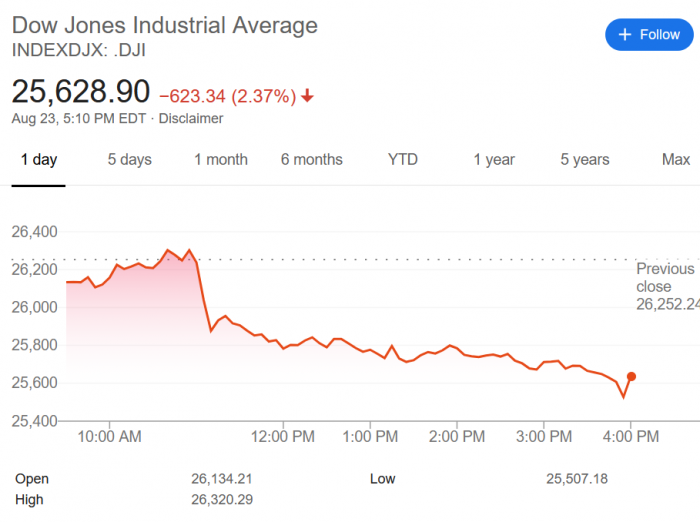
Task: Open the 5 years tab
Action: (585, 160)
